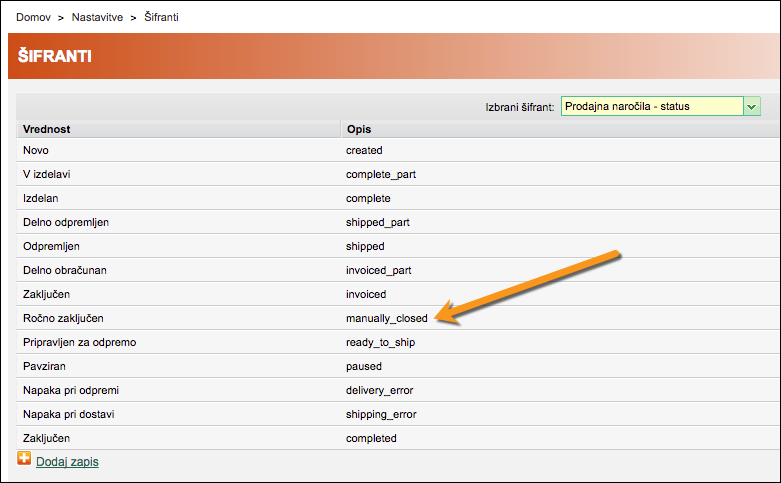Click the shipped_part description
The height and width of the screenshot is (483, 781).
click(x=378, y=223)
